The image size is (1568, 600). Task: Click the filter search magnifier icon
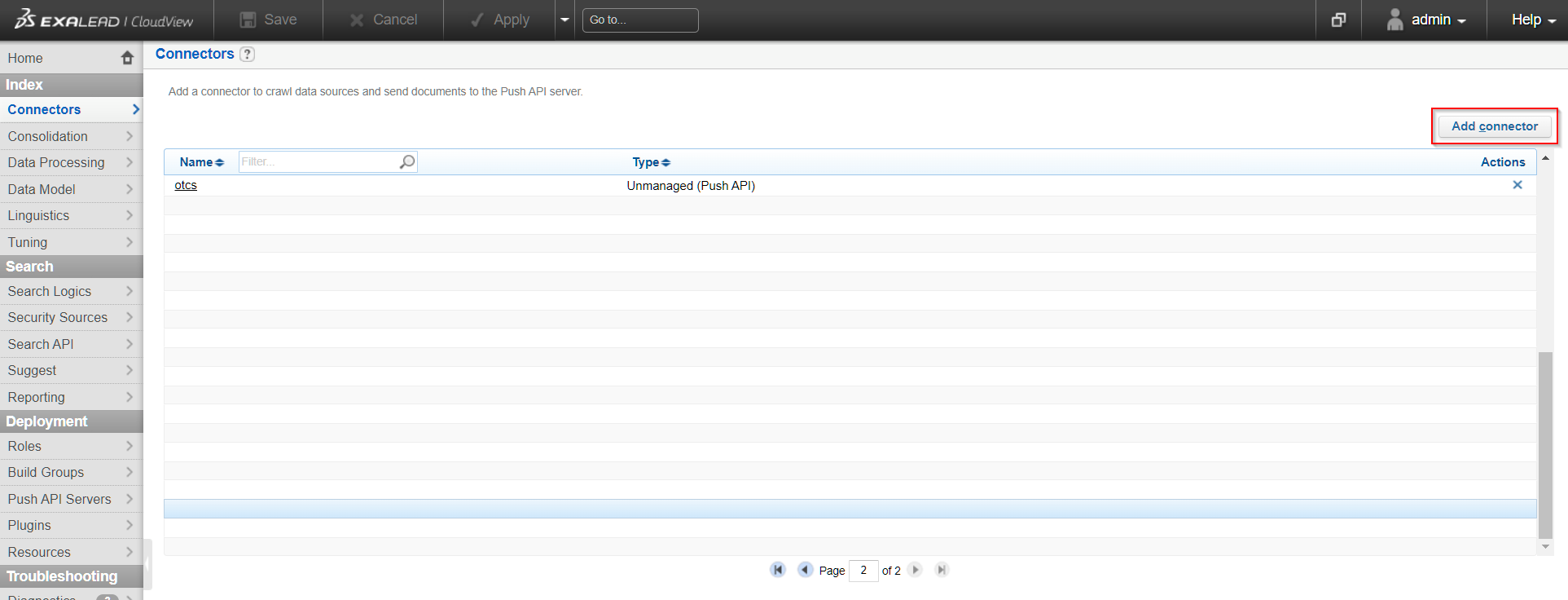click(407, 161)
